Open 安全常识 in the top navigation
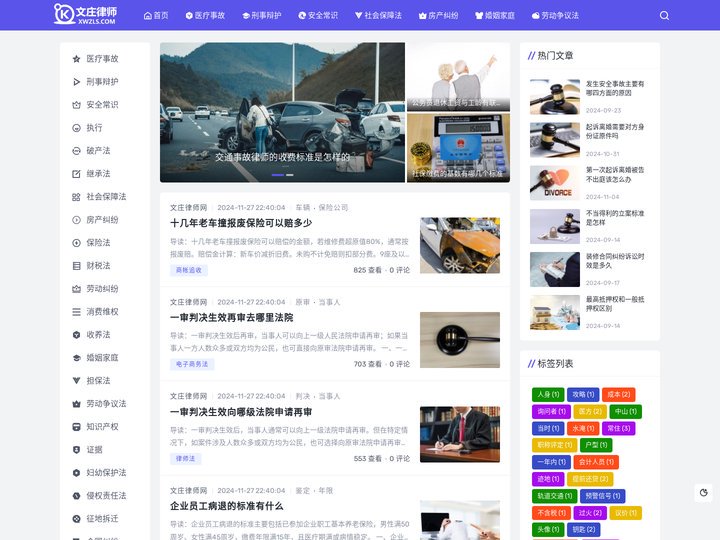Image resolution: width=720 pixels, height=540 pixels. tap(318, 16)
